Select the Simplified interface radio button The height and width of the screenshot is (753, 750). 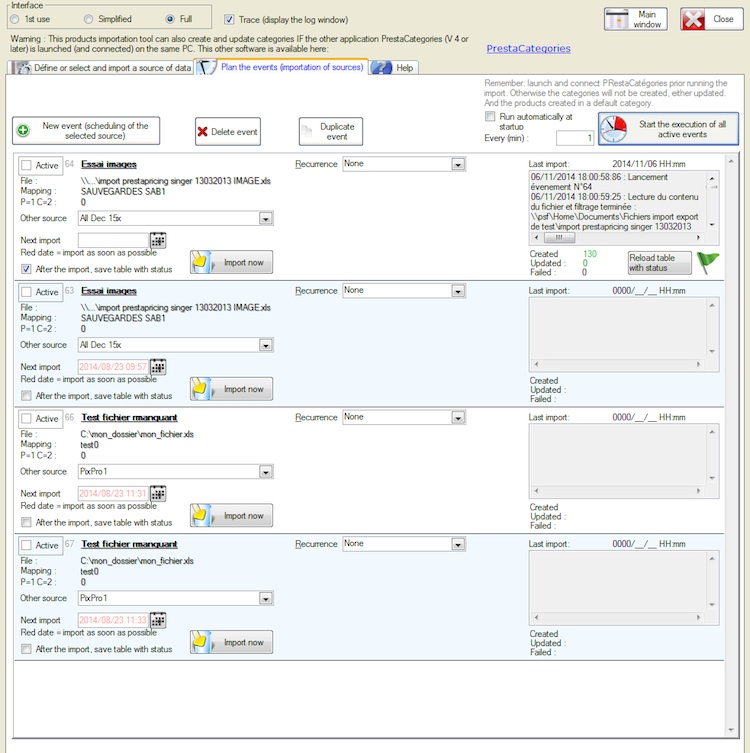[89, 19]
